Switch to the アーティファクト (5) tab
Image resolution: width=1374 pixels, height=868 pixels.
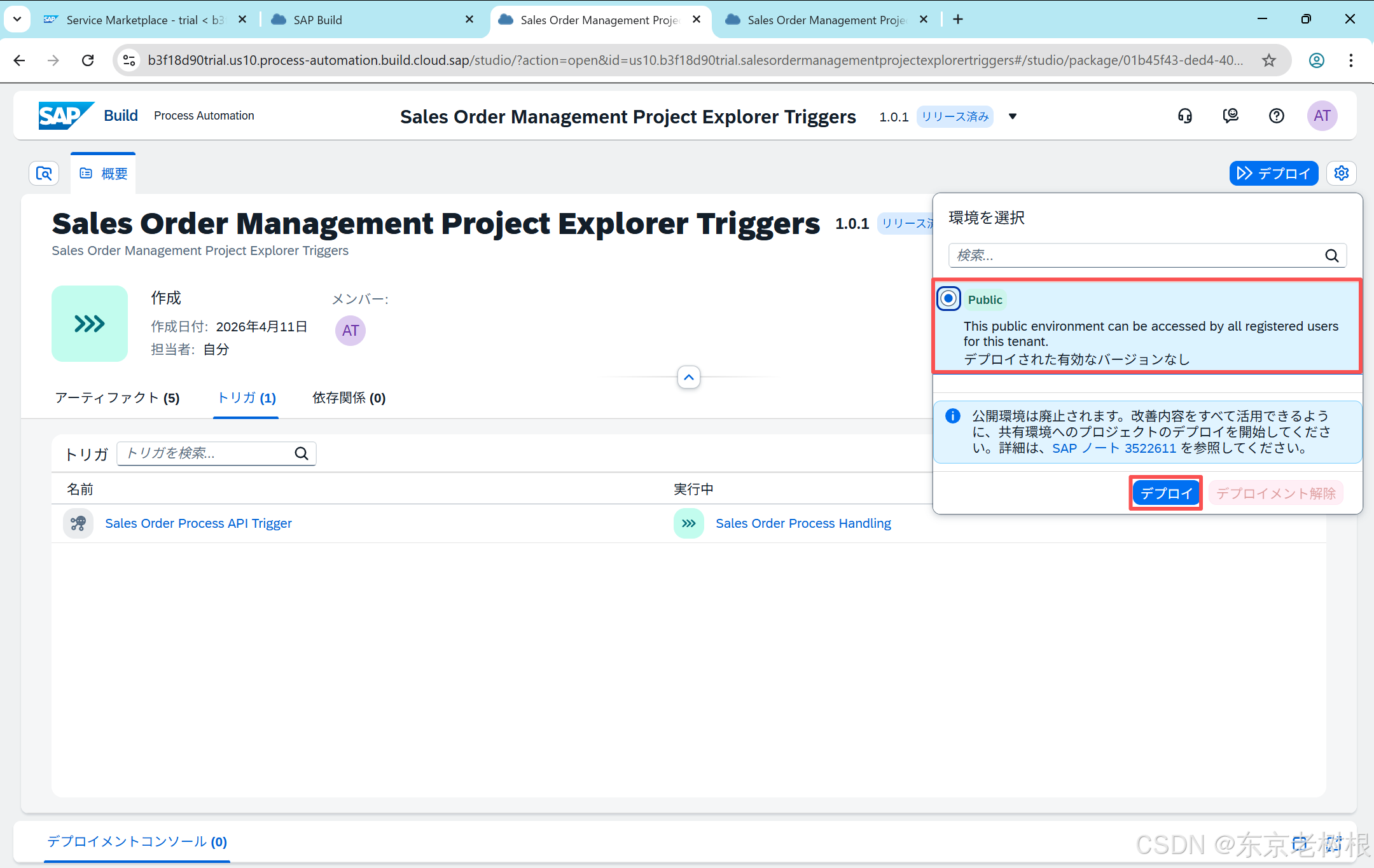tap(117, 398)
